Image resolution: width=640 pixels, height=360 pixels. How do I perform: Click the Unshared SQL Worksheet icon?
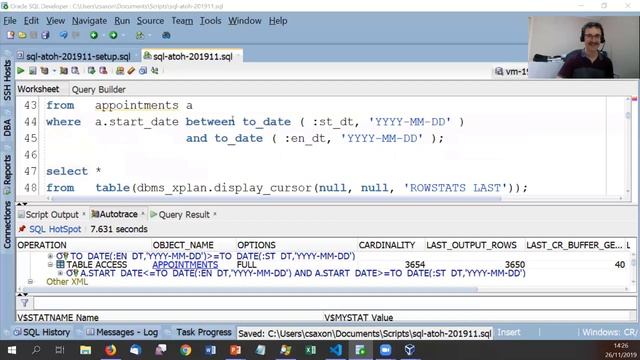coord(120,71)
